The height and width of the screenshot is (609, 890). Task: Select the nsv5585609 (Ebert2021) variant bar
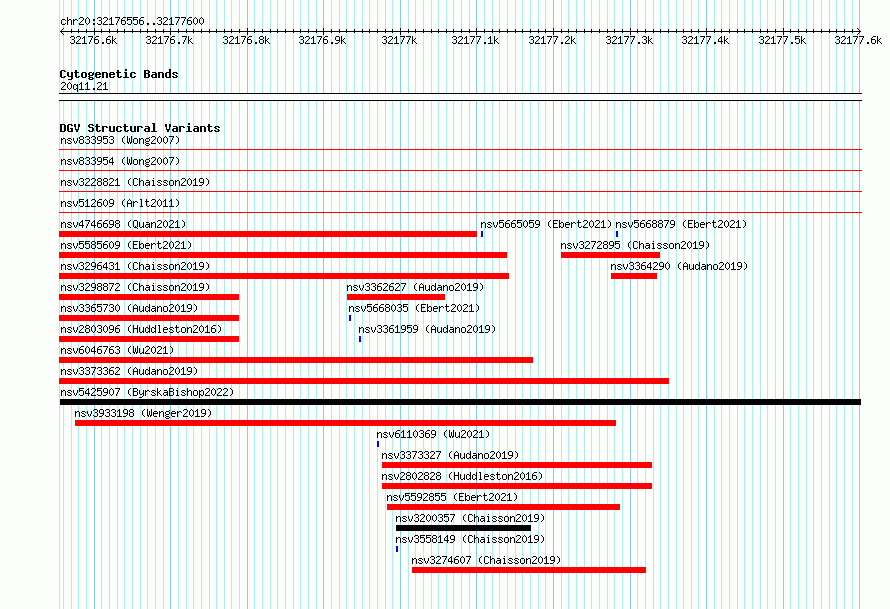[x=283, y=255]
